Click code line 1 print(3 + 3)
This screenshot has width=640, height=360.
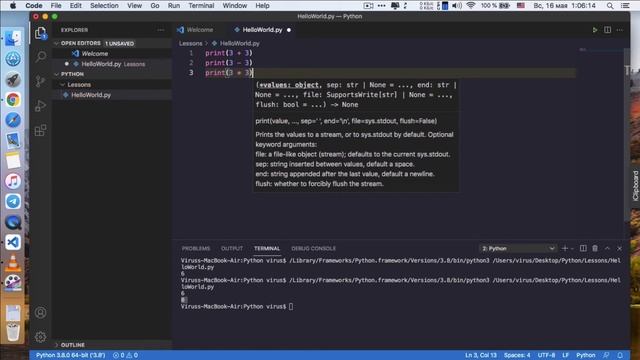[229, 53]
